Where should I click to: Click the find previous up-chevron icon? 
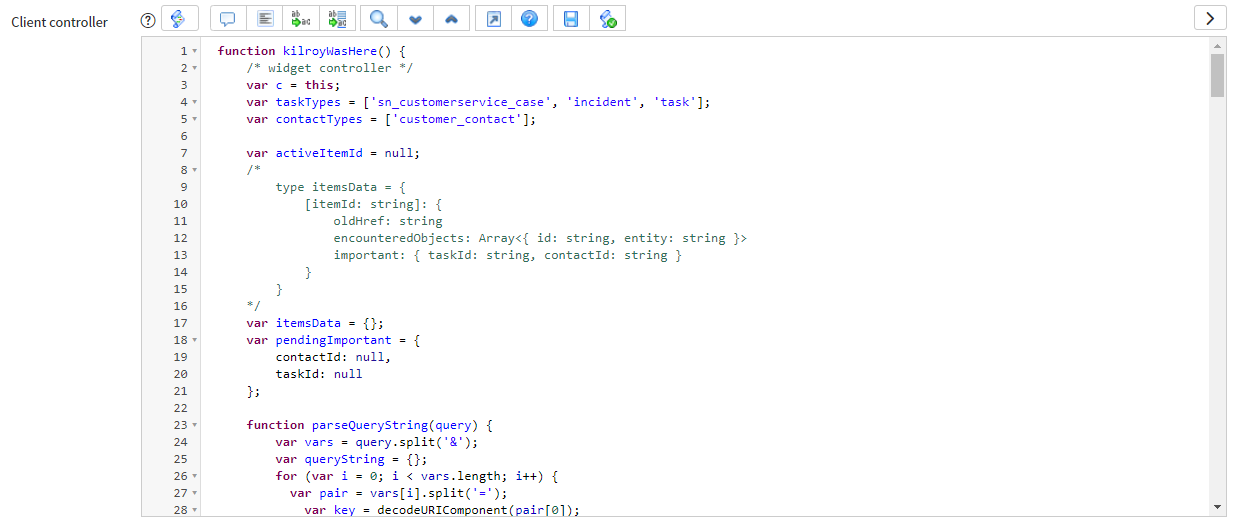click(x=451, y=18)
